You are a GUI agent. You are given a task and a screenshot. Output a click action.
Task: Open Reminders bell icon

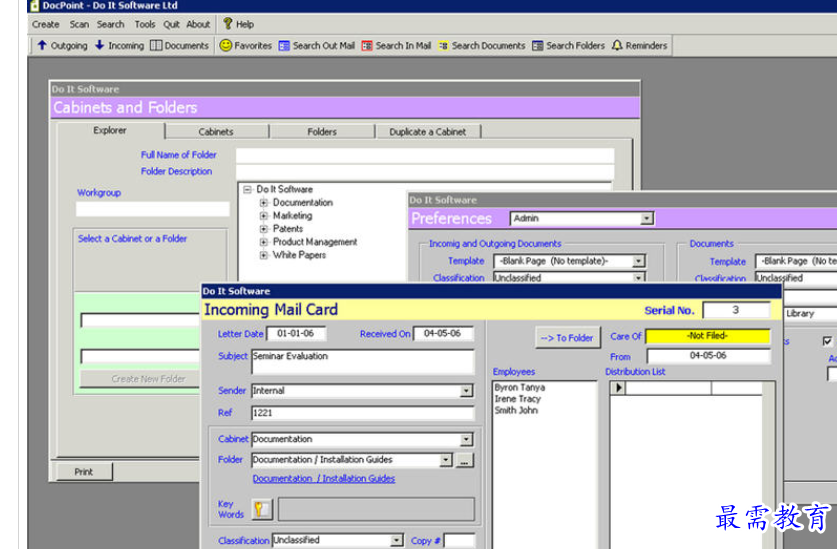coord(617,45)
